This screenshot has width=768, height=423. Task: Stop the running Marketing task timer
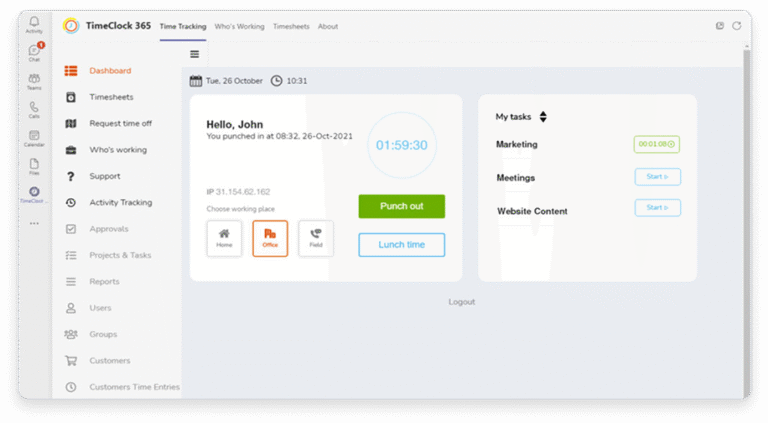click(657, 144)
